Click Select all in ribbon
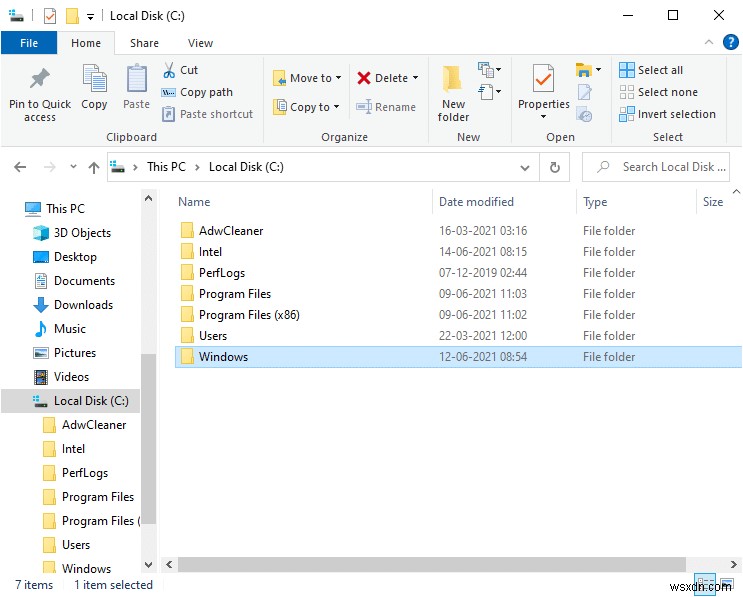This screenshot has height=597, width=743. click(x=651, y=70)
